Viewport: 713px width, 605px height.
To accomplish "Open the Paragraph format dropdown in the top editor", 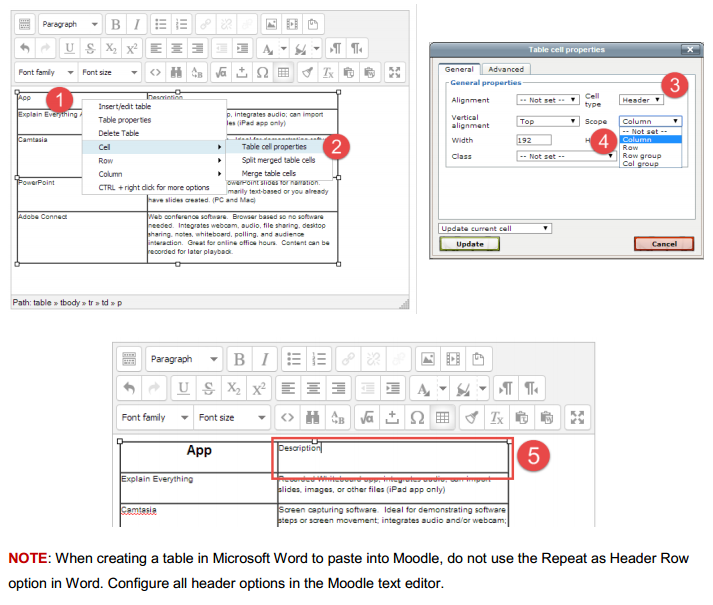I will [x=70, y=24].
